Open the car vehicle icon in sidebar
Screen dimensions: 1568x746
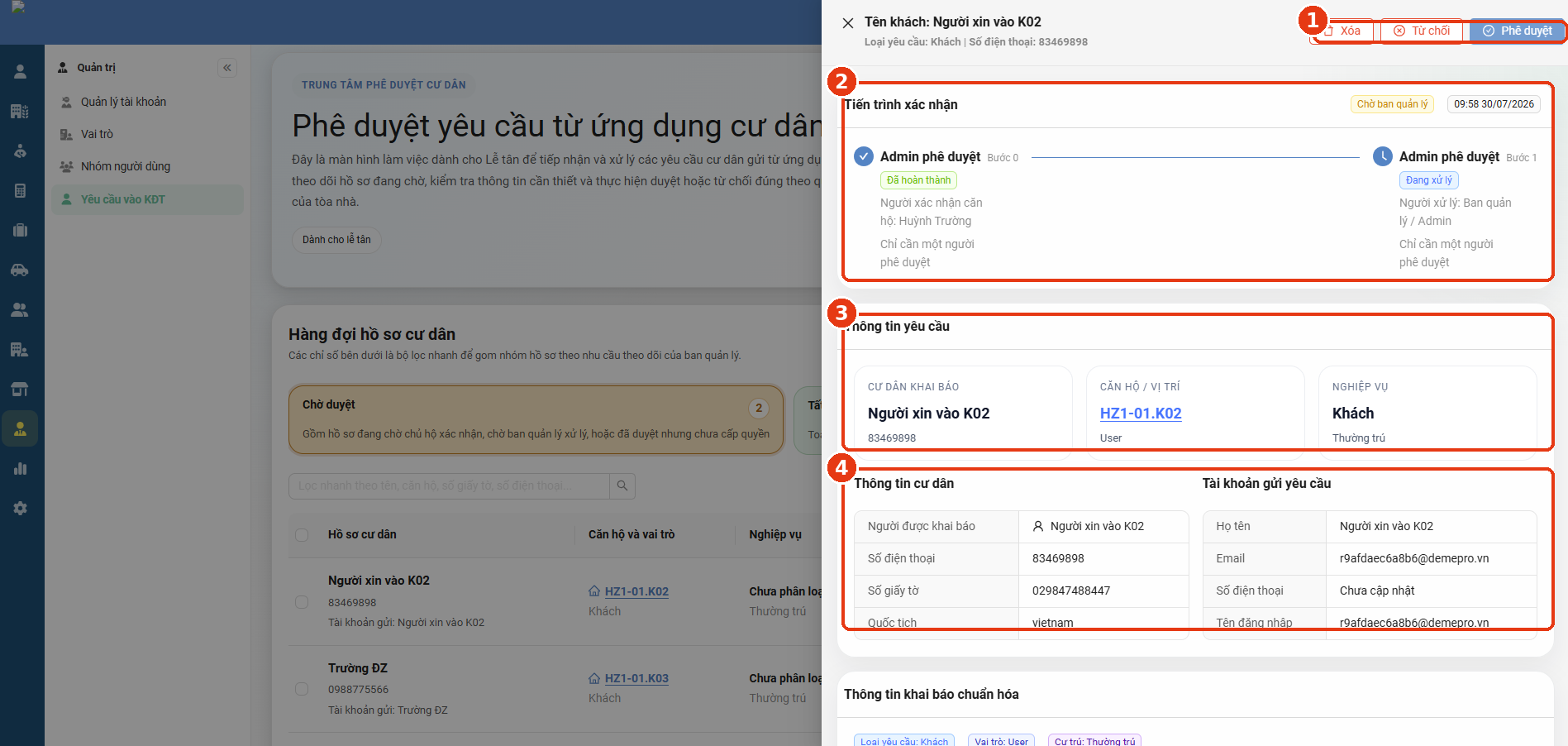pos(20,270)
